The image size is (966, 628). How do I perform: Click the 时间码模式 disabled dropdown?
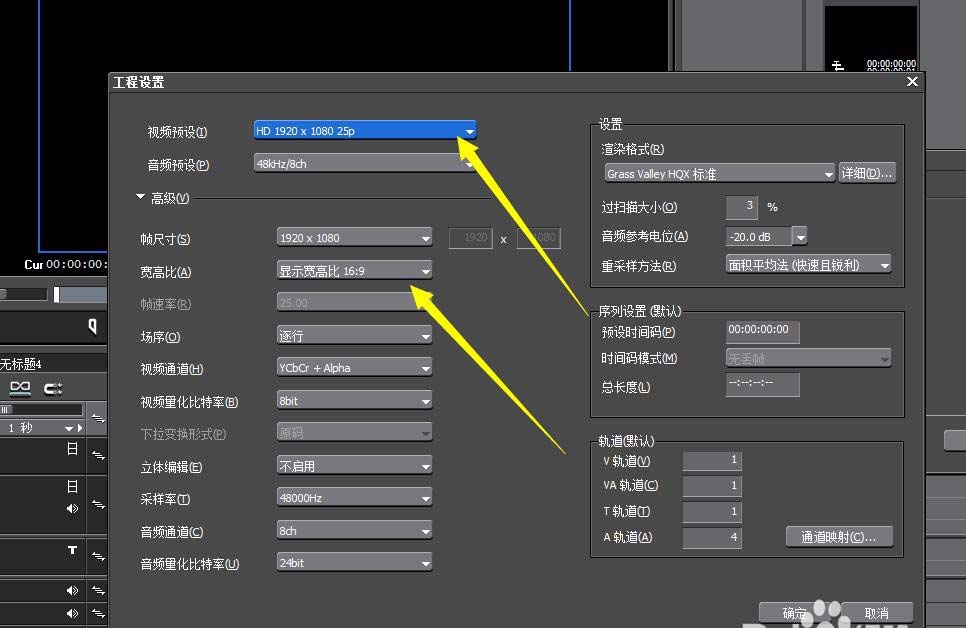pyautogui.click(x=808, y=358)
